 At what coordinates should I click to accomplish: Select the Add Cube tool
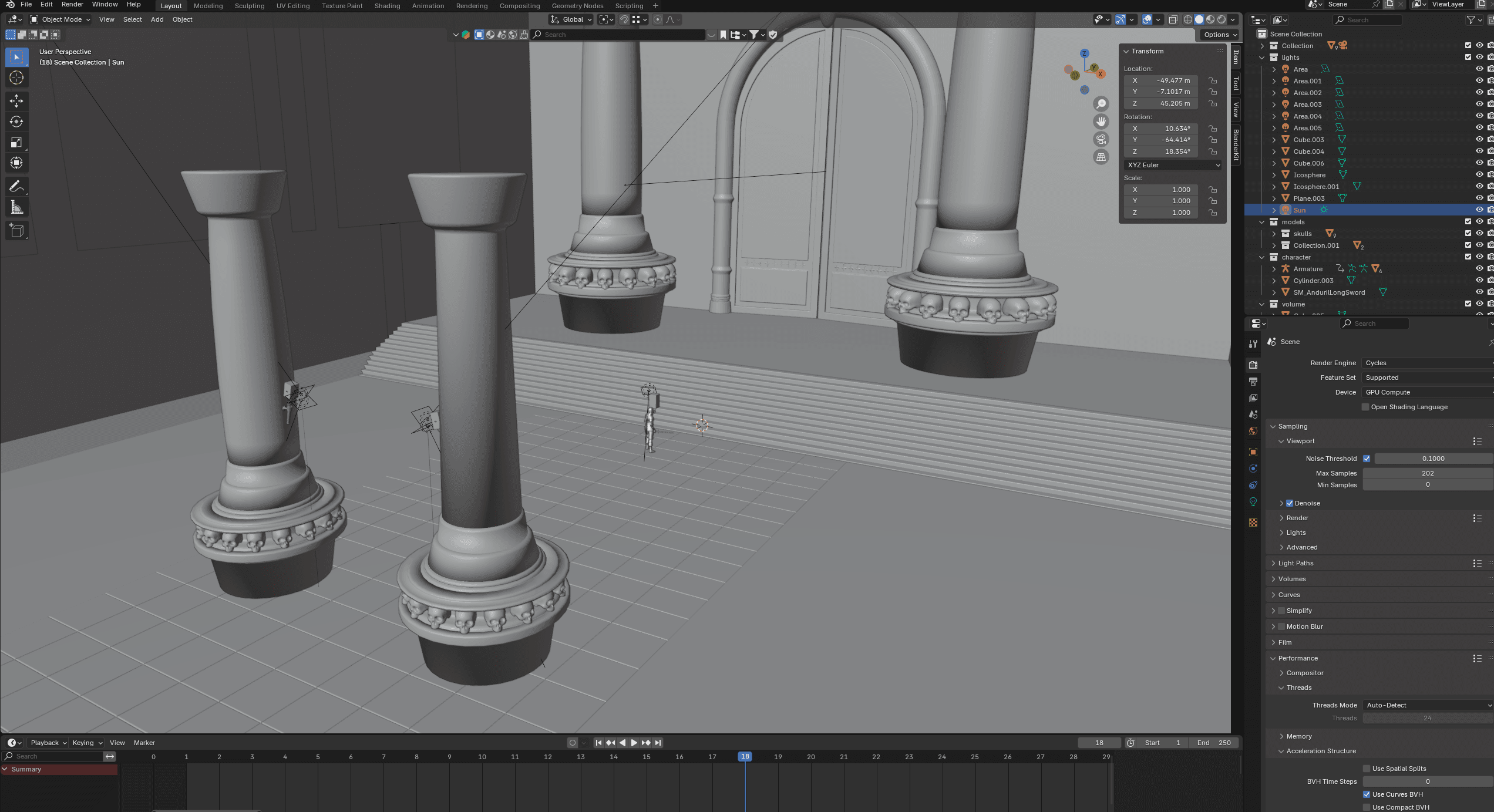[16, 231]
